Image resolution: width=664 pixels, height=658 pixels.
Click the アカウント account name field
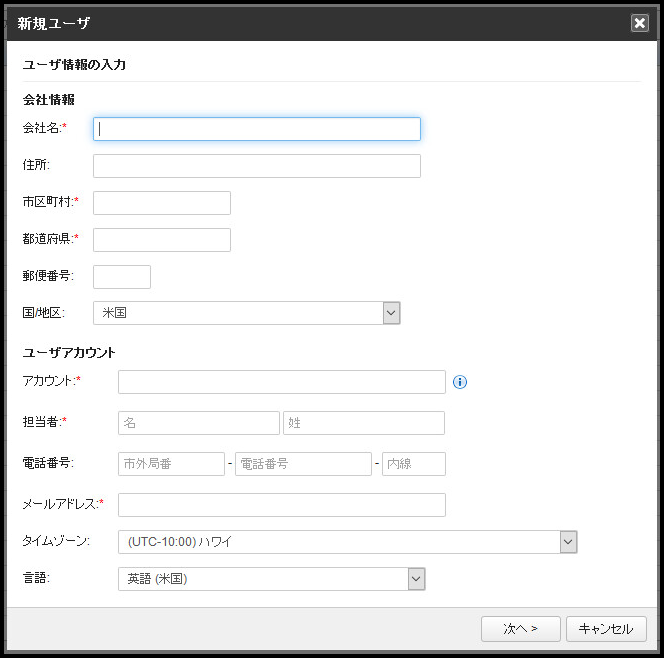[281, 382]
